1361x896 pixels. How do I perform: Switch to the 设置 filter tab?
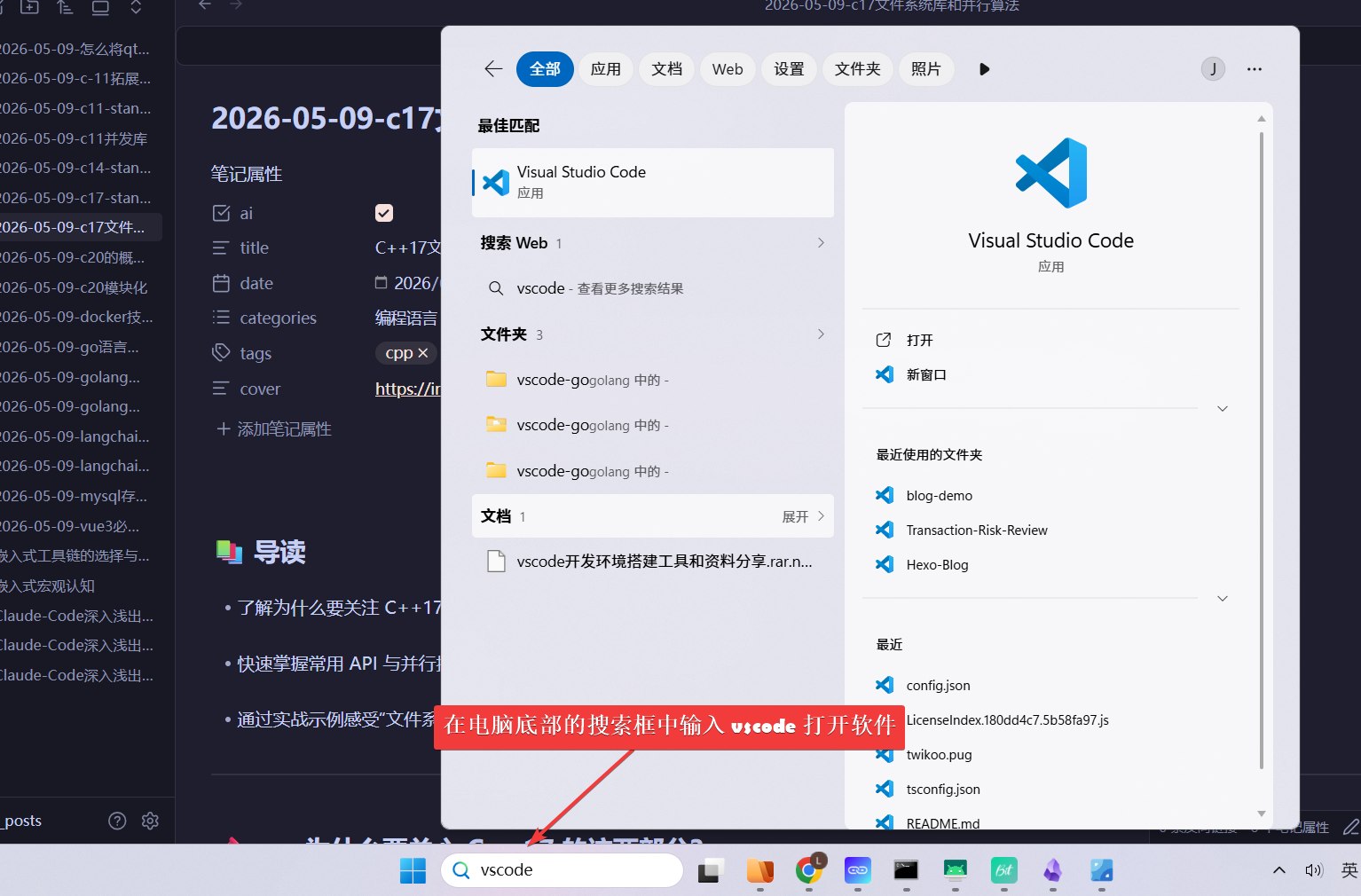[x=789, y=69]
